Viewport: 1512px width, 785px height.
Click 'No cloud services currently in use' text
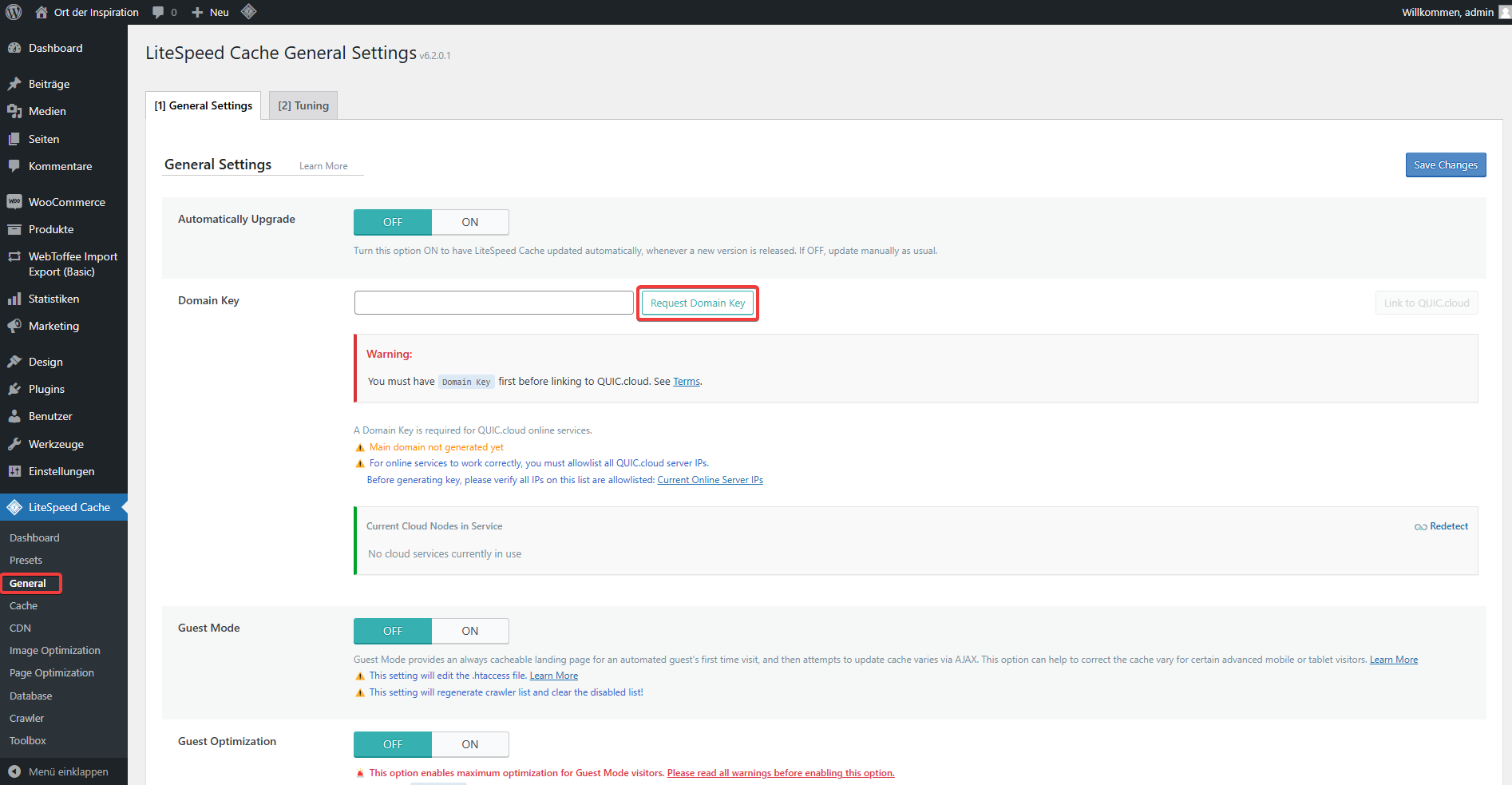click(445, 553)
